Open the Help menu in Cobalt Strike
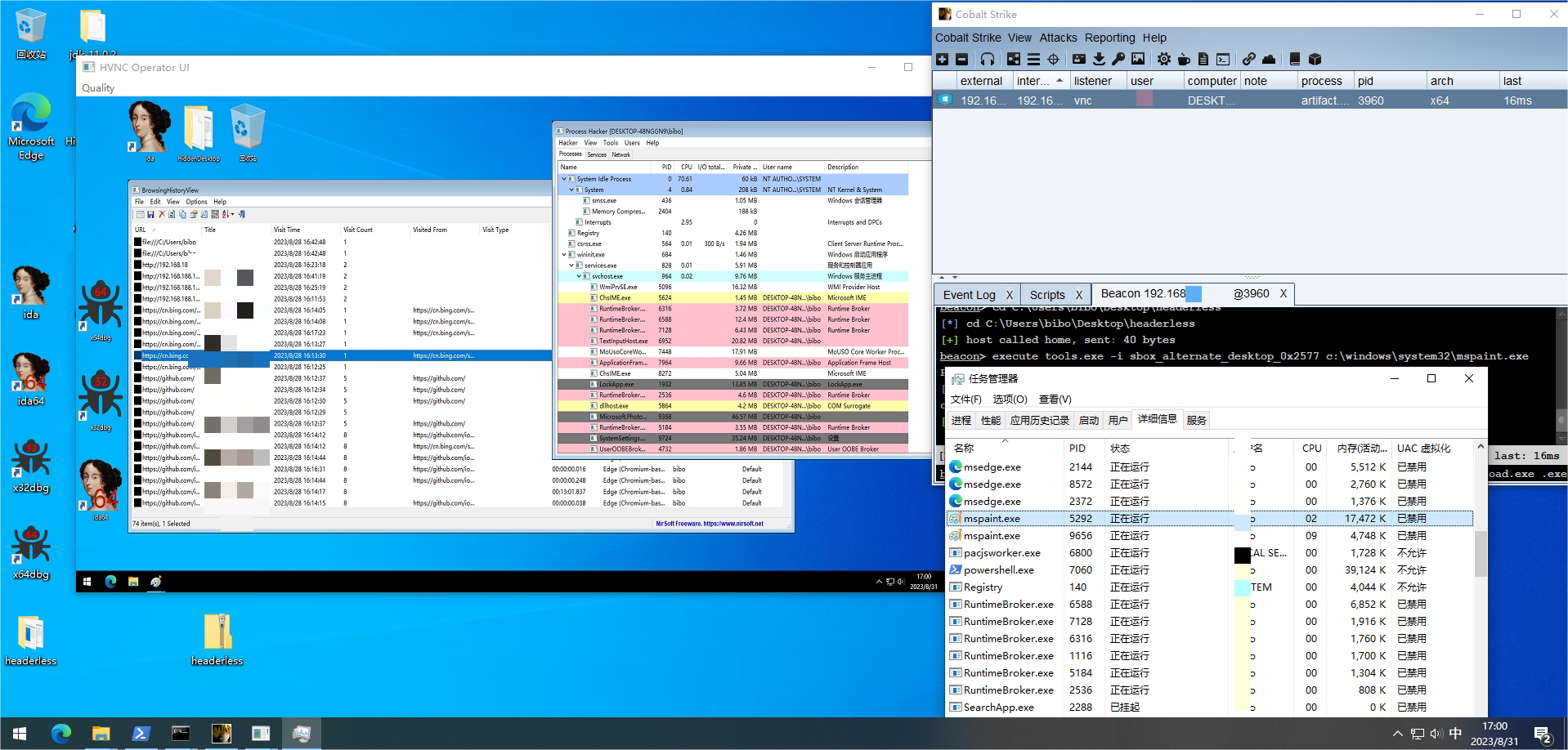Screen dimensions: 1568x750 coord(1154,38)
